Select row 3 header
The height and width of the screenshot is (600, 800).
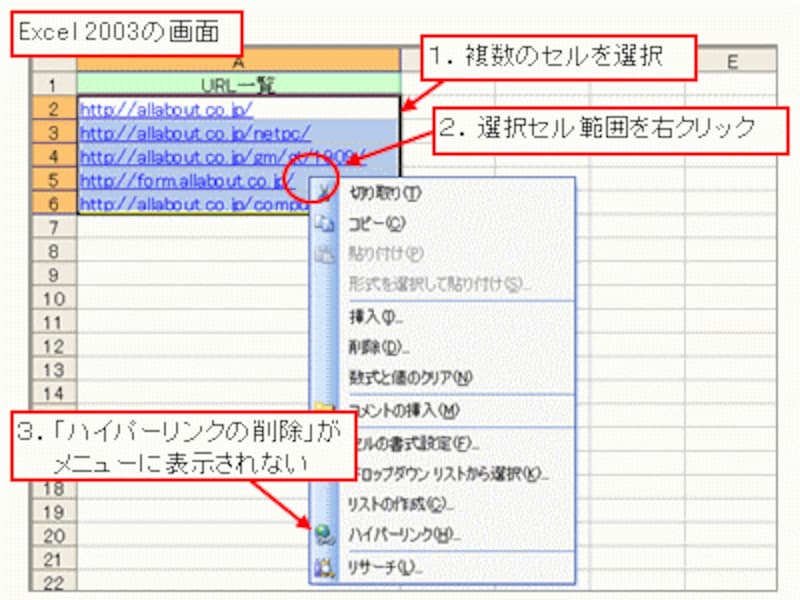pos(54,133)
